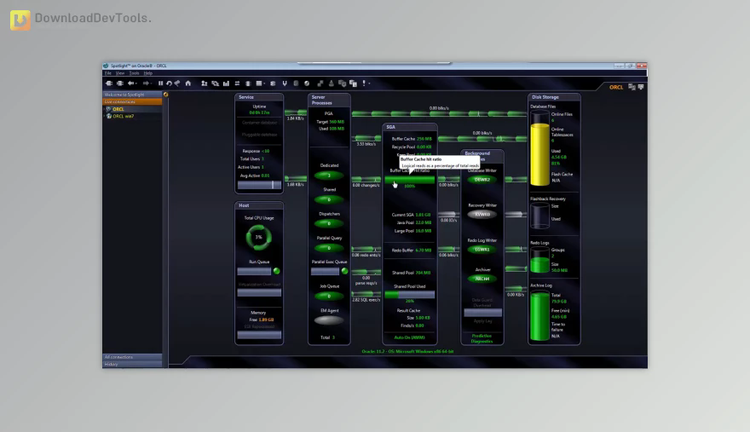The width and height of the screenshot is (750, 432).
Task: Click the Uptime value in Service panel
Action: [259, 113]
